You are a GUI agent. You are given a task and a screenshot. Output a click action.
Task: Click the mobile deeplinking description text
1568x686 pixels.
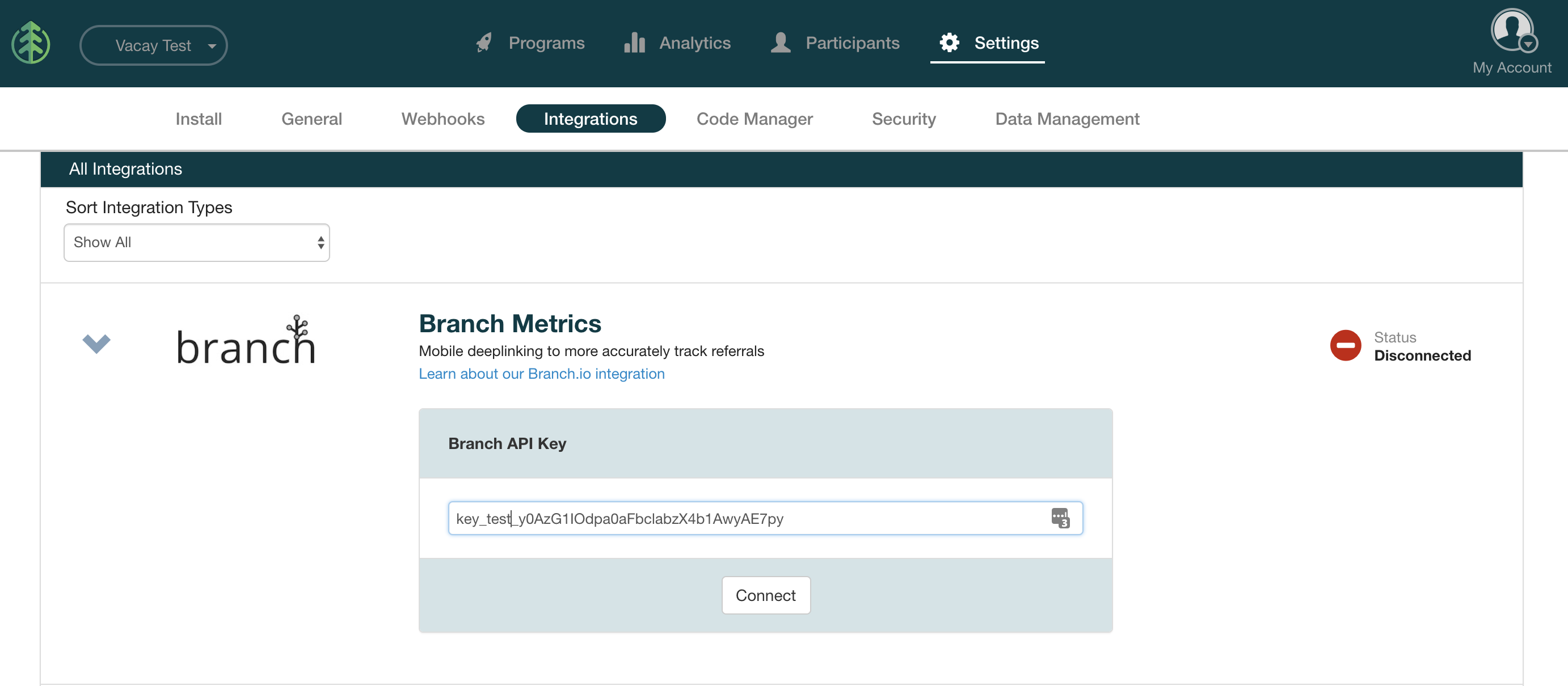click(591, 351)
